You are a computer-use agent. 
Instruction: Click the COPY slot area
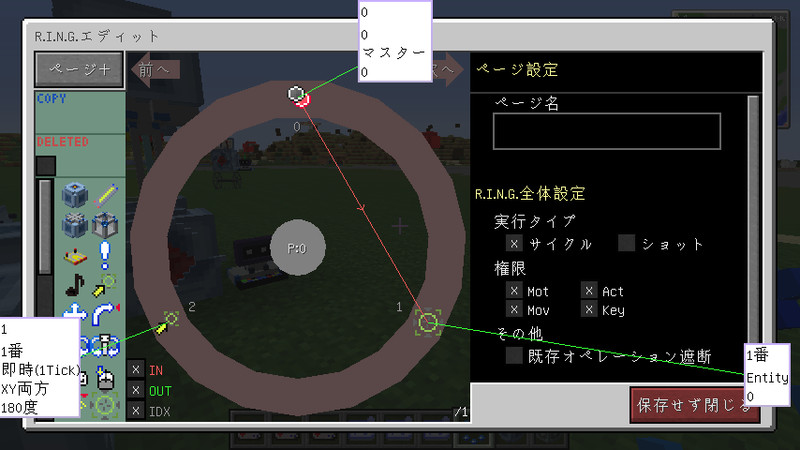pos(80,112)
